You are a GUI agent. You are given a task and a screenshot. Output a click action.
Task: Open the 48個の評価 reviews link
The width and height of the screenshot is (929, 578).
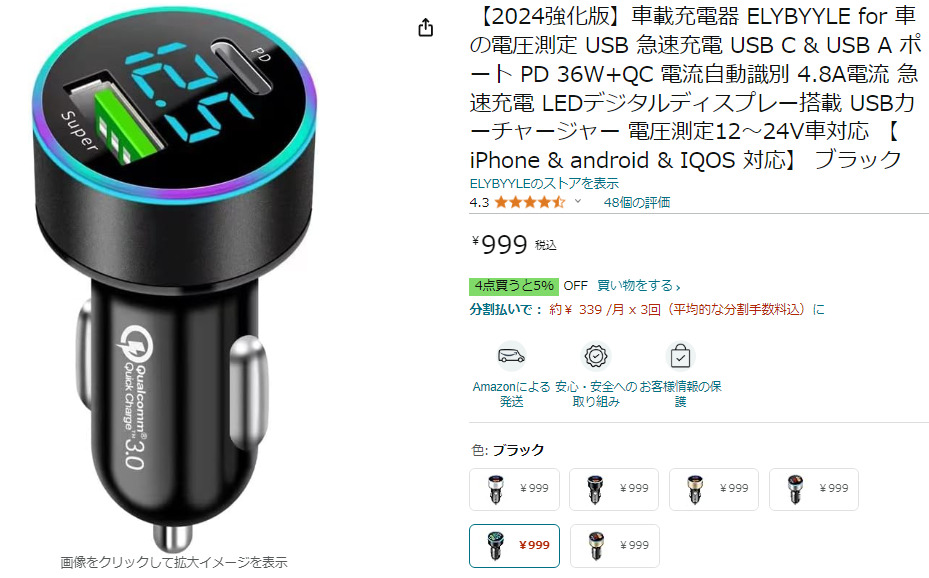coord(637,203)
